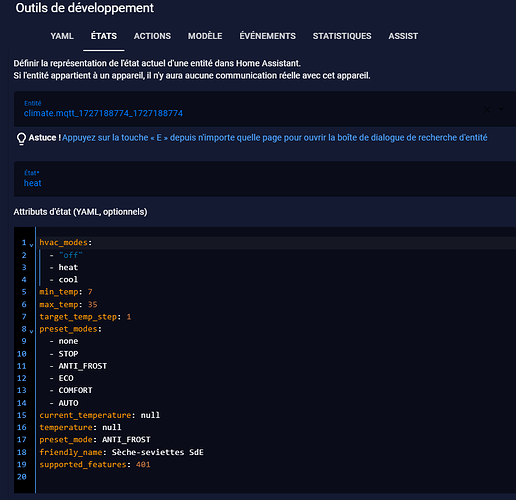This screenshot has height=500, width=516.
Task: Go to the MODÈLE tab
Action: 205,36
